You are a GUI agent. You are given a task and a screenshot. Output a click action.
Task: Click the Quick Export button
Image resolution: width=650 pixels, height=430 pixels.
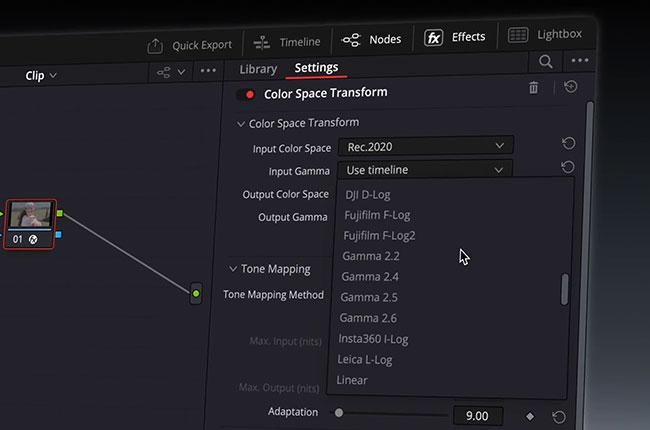tap(190, 45)
